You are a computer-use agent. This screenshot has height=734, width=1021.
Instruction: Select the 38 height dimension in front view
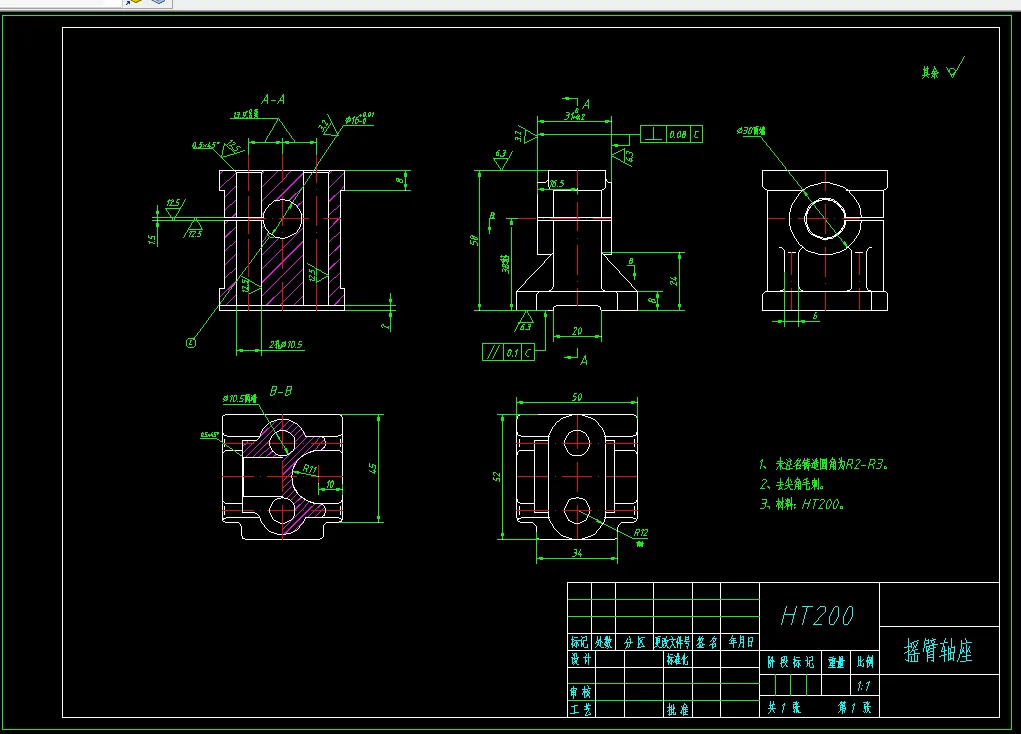[x=505, y=264]
